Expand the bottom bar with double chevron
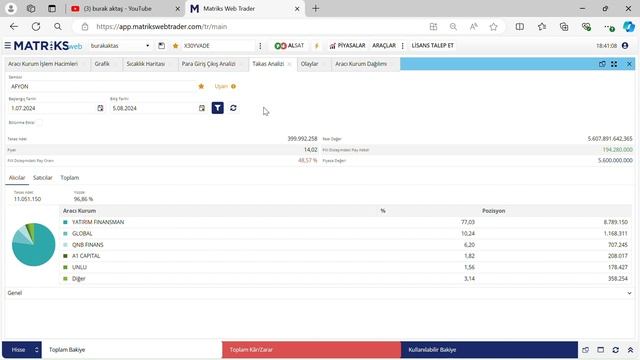This screenshot has width=640, height=360. point(630,350)
